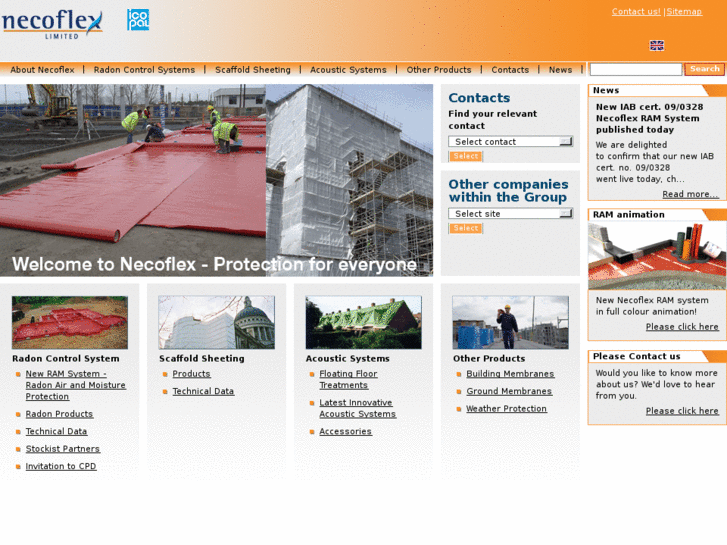Open Products under Scaffold Sheeting
This screenshot has width=727, height=545.
[x=191, y=374]
